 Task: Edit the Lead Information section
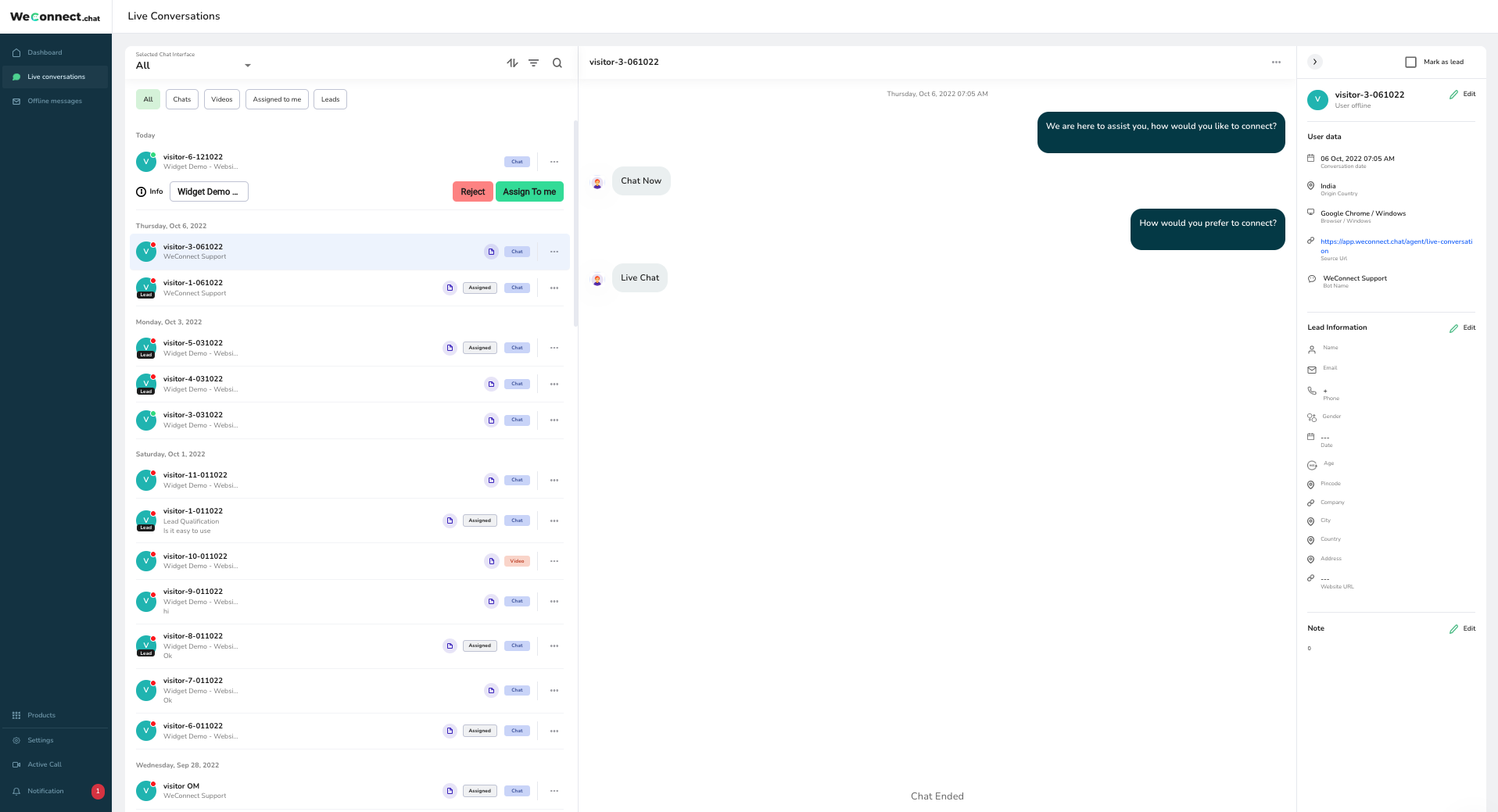[1462, 327]
